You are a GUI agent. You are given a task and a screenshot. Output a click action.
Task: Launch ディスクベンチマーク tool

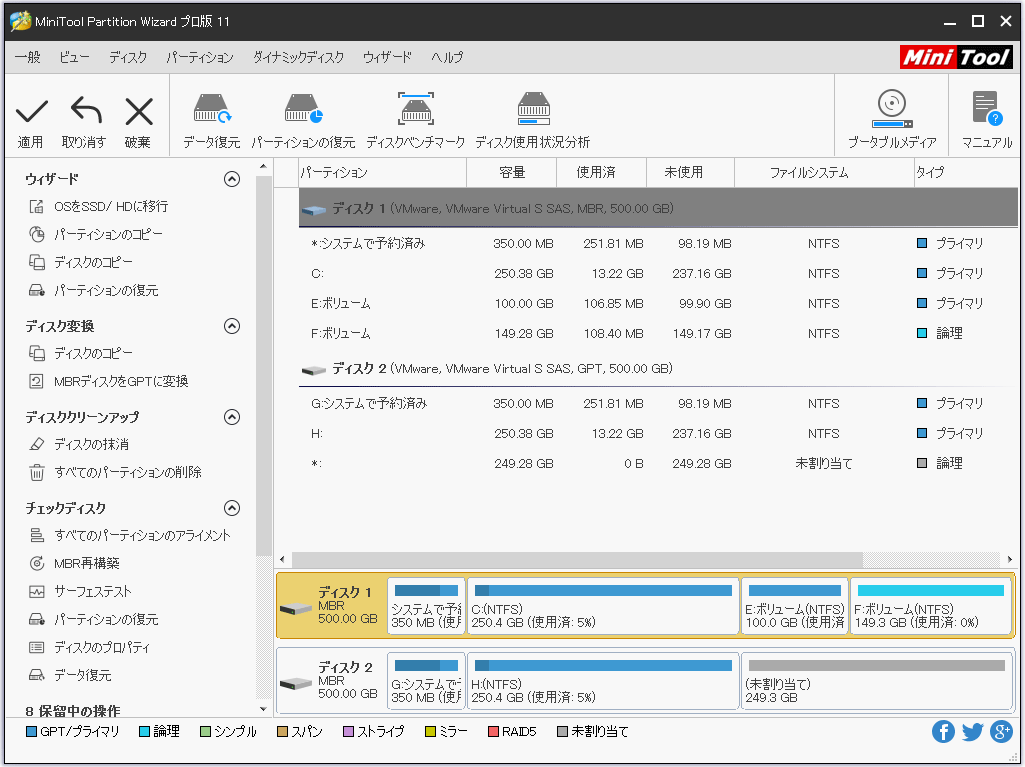[414, 115]
